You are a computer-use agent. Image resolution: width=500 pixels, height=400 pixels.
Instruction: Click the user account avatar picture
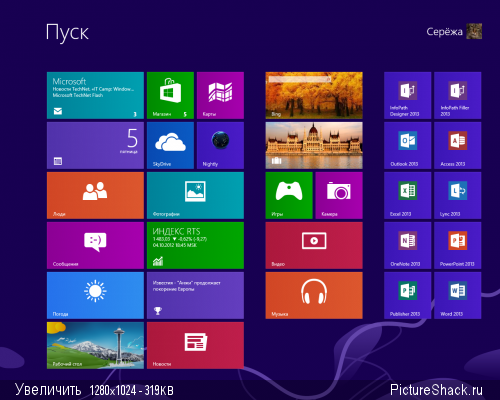point(474,31)
